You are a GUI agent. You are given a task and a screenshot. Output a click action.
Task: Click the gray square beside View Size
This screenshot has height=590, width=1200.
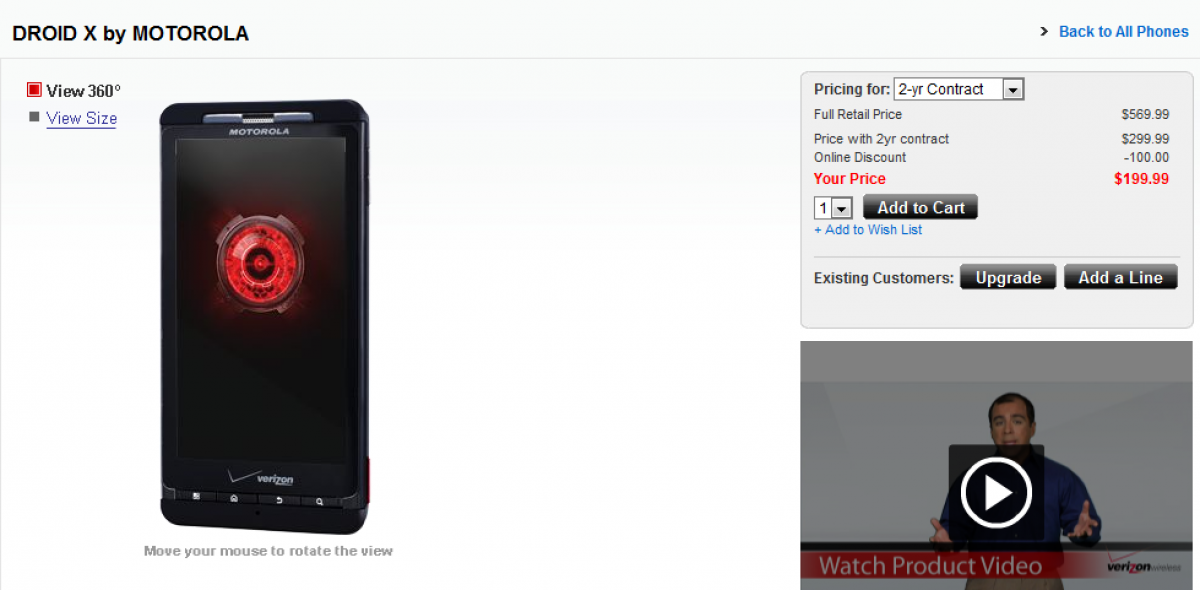tap(34, 117)
